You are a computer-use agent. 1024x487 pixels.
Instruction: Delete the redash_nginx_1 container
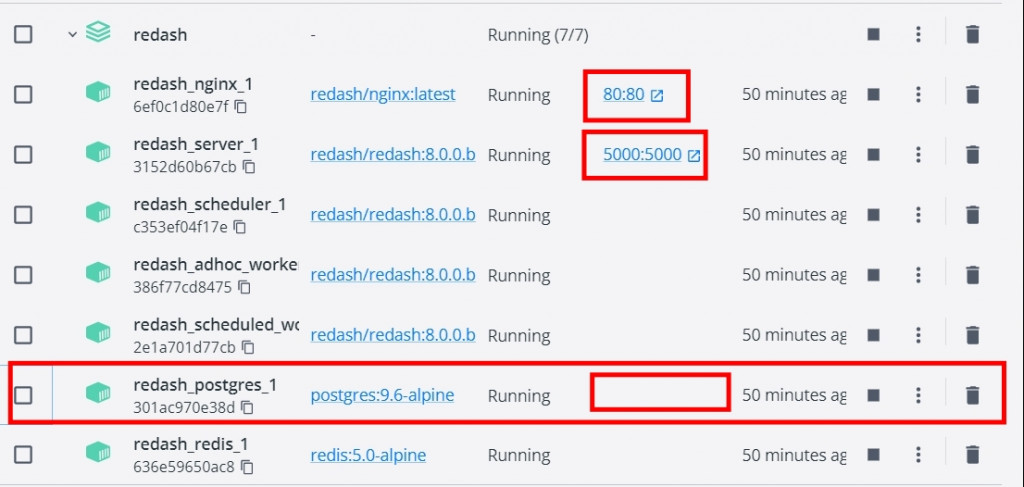(x=973, y=95)
